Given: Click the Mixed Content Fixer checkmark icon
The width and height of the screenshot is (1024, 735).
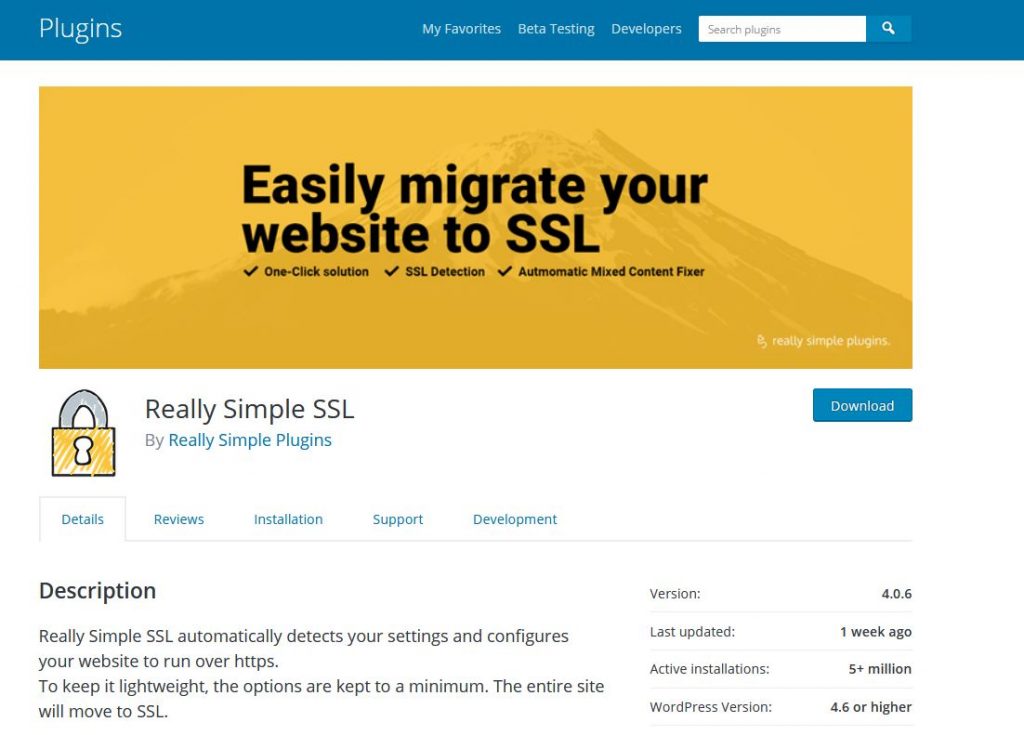Looking at the screenshot, I should coord(506,270).
